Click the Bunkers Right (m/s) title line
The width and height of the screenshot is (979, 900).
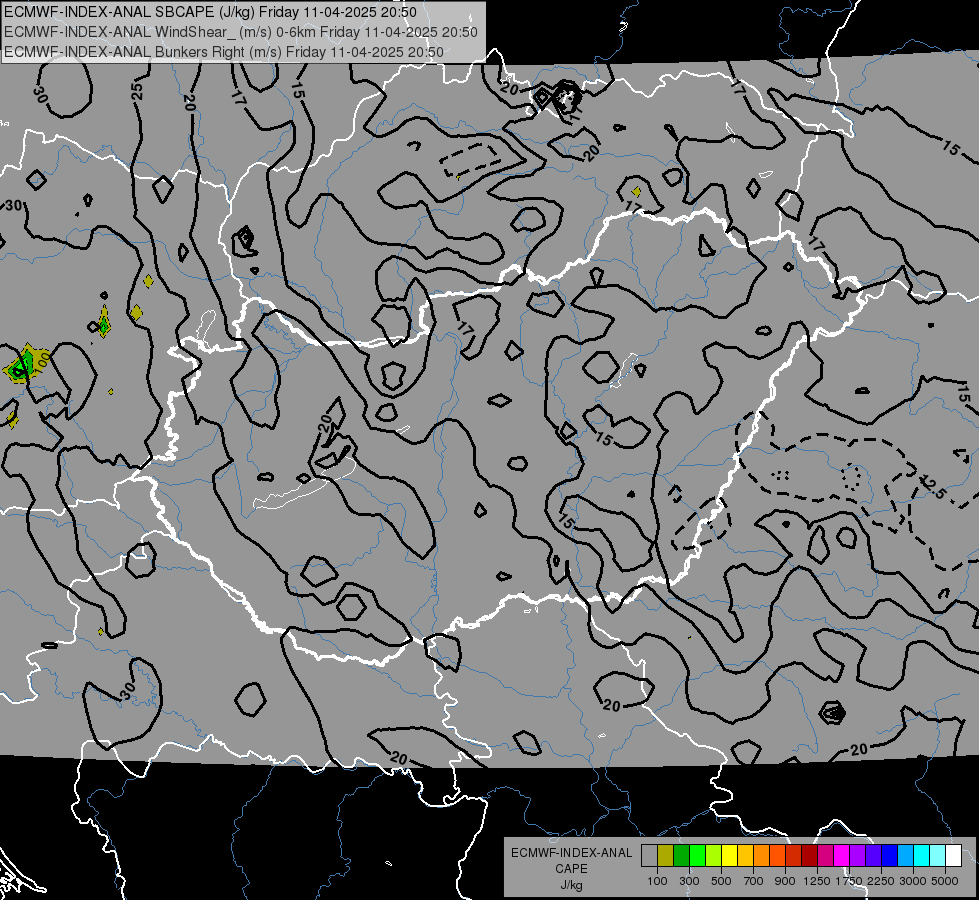[224, 52]
